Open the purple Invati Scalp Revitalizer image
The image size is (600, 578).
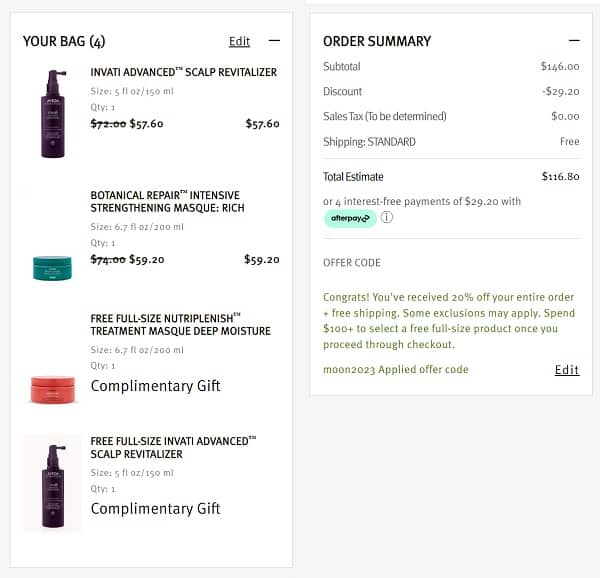[53, 114]
